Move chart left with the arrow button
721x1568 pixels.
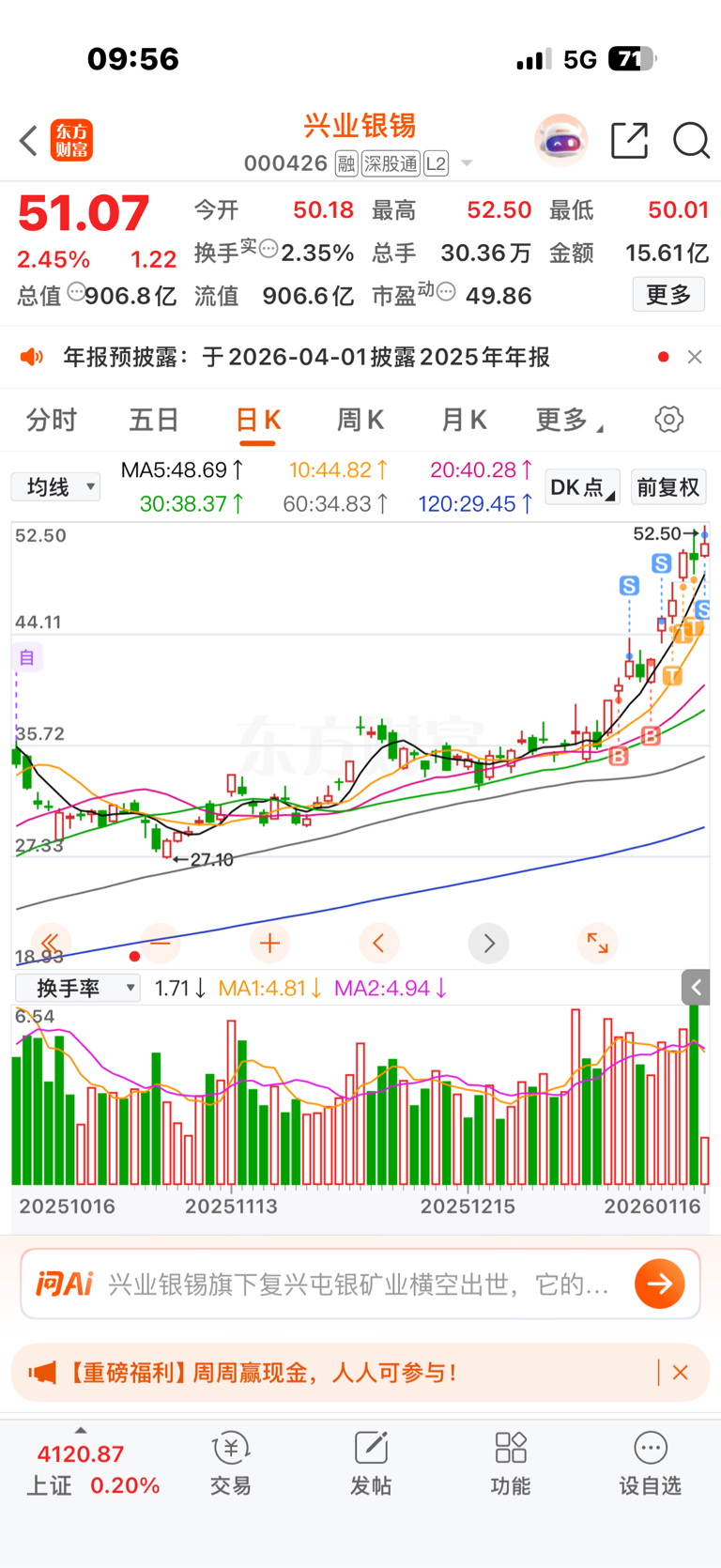click(x=379, y=943)
